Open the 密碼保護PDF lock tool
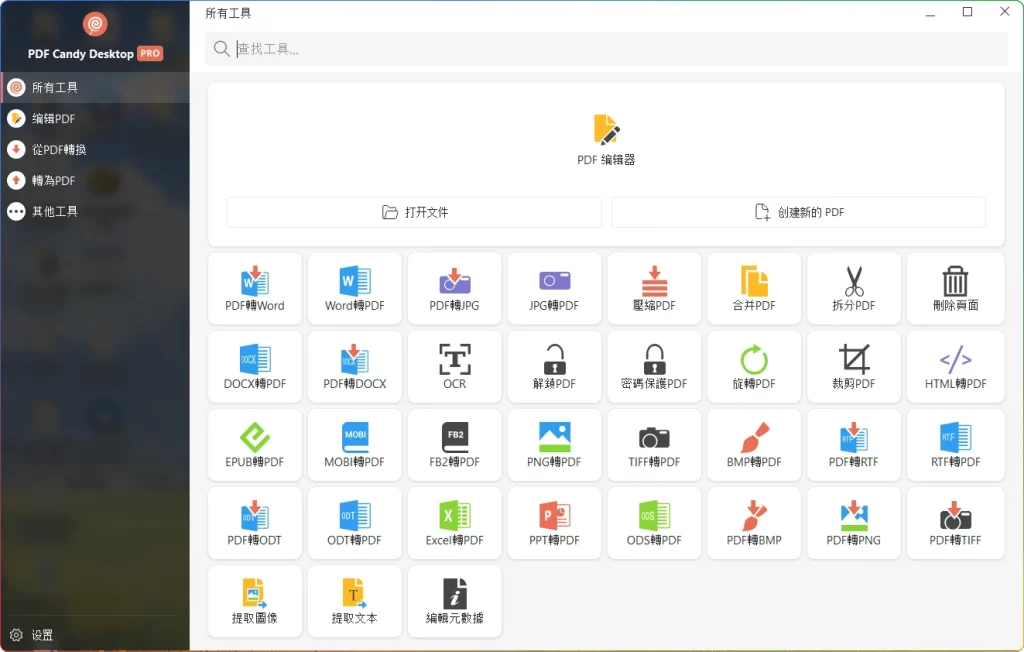Image resolution: width=1024 pixels, height=652 pixels. tap(654, 366)
